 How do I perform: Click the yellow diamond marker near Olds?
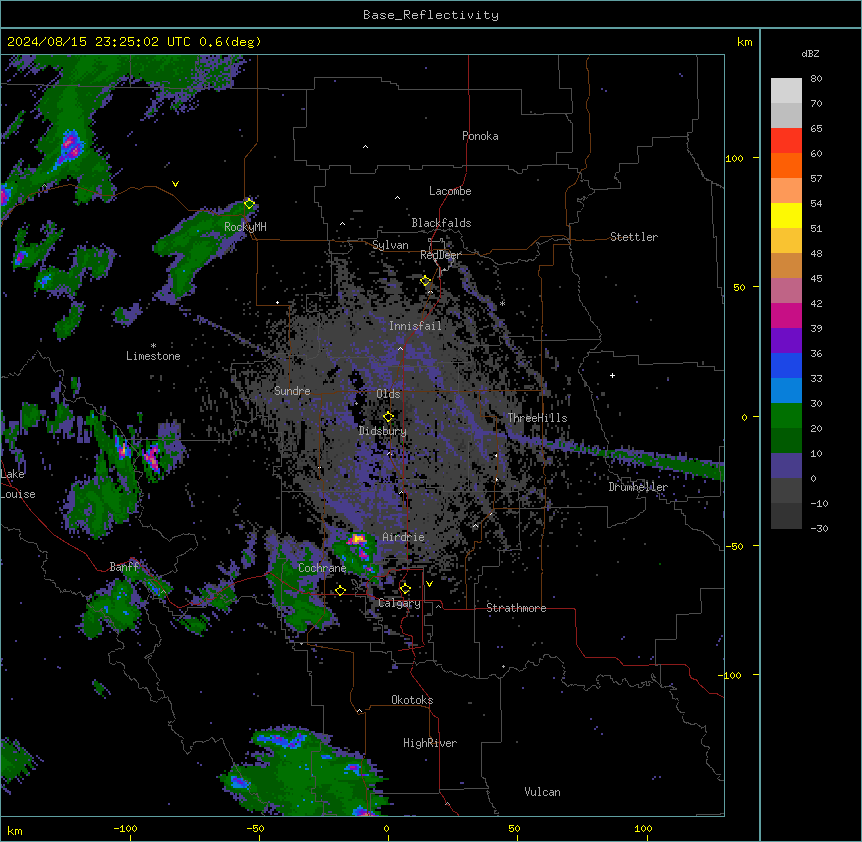[x=388, y=416]
